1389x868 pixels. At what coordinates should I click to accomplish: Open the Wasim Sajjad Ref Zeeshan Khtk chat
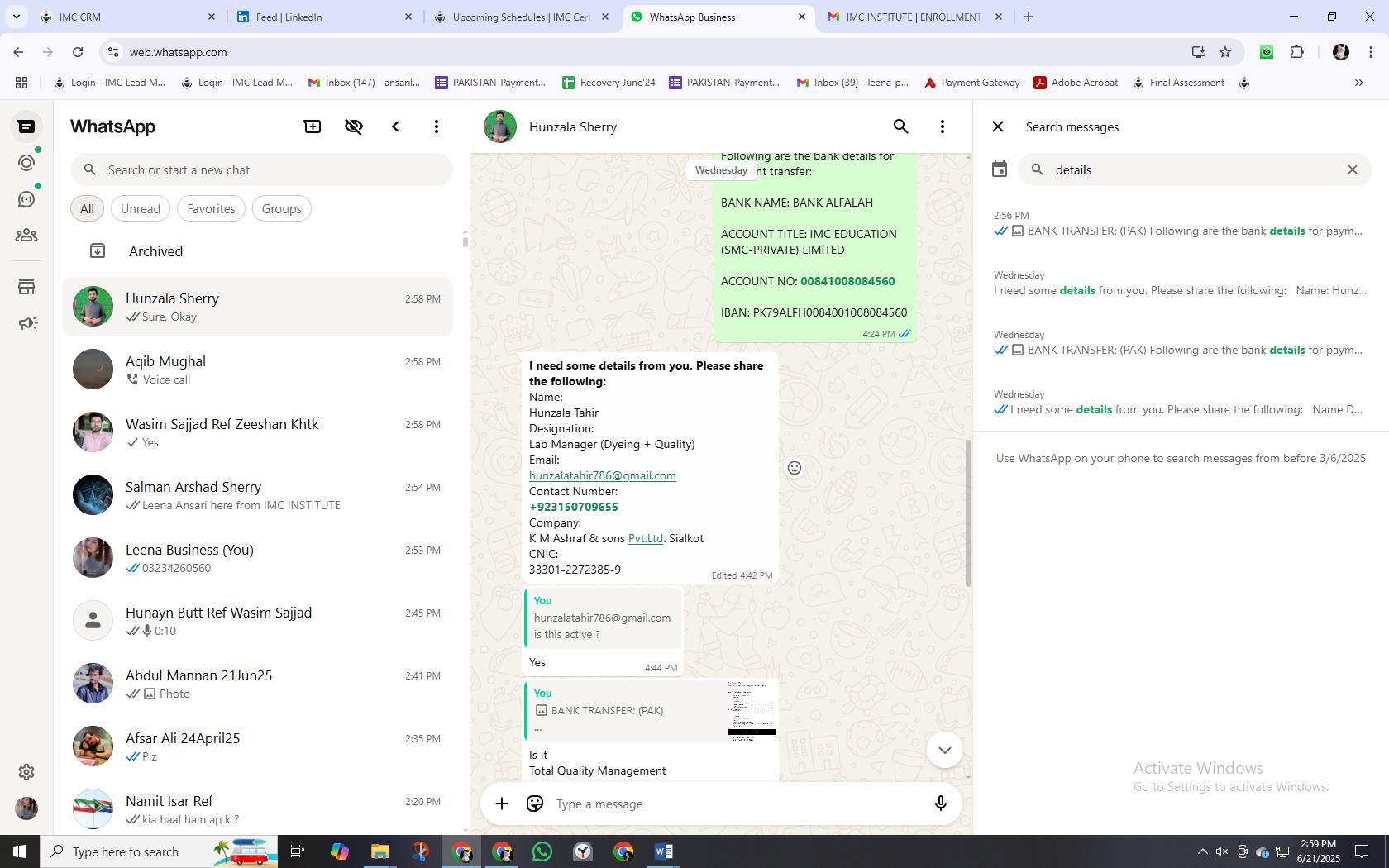(258, 432)
